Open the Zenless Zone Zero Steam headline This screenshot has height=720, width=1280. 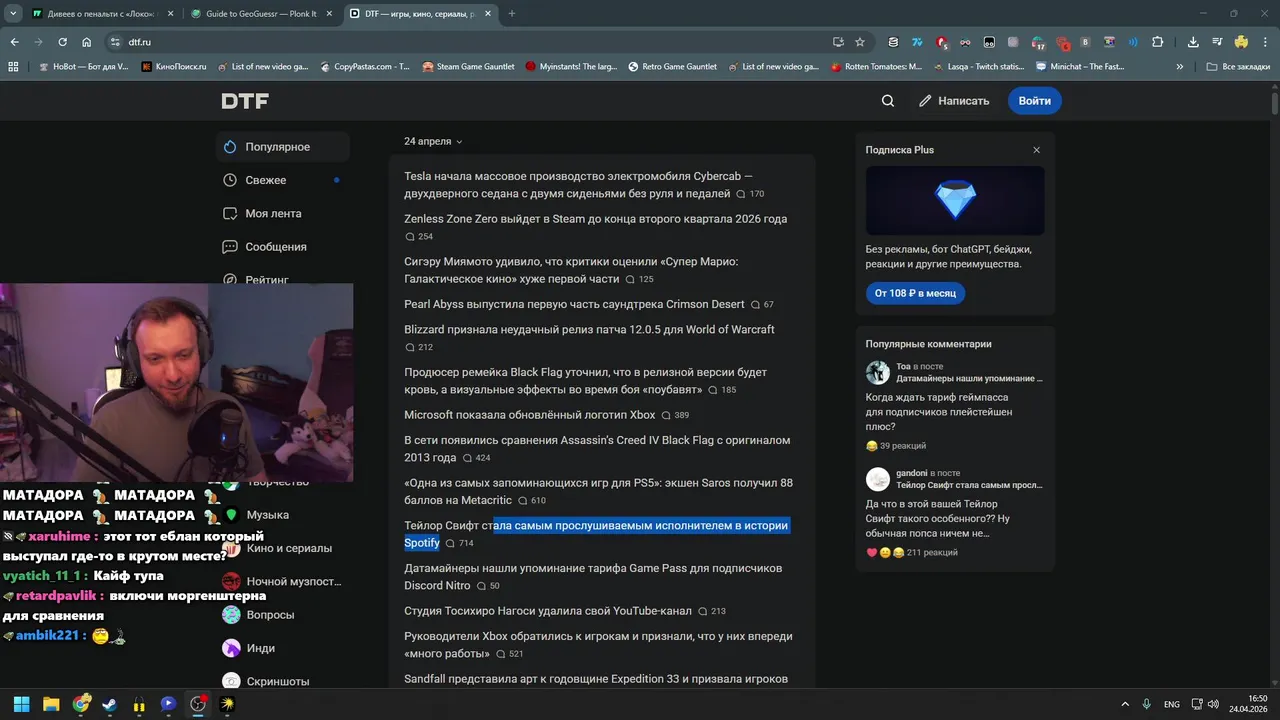point(595,219)
